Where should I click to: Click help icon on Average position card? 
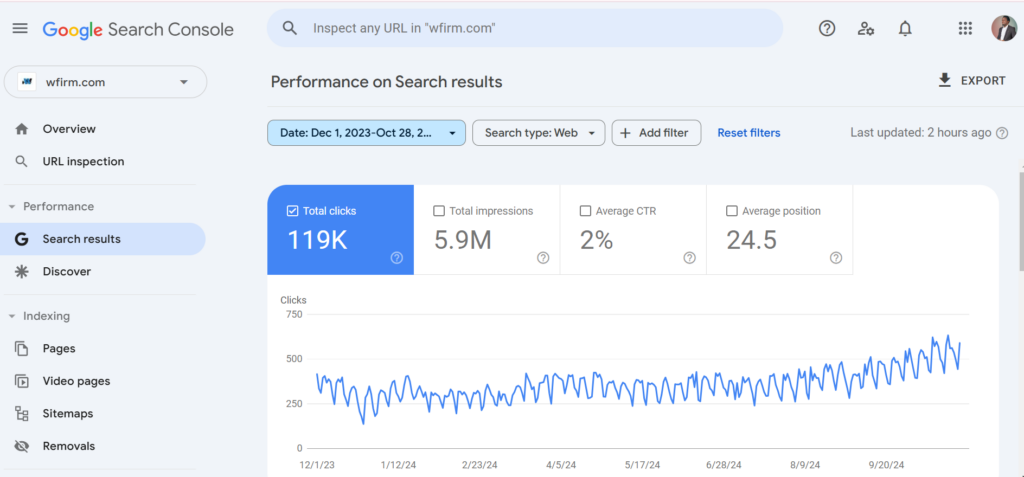pyautogui.click(x=836, y=258)
